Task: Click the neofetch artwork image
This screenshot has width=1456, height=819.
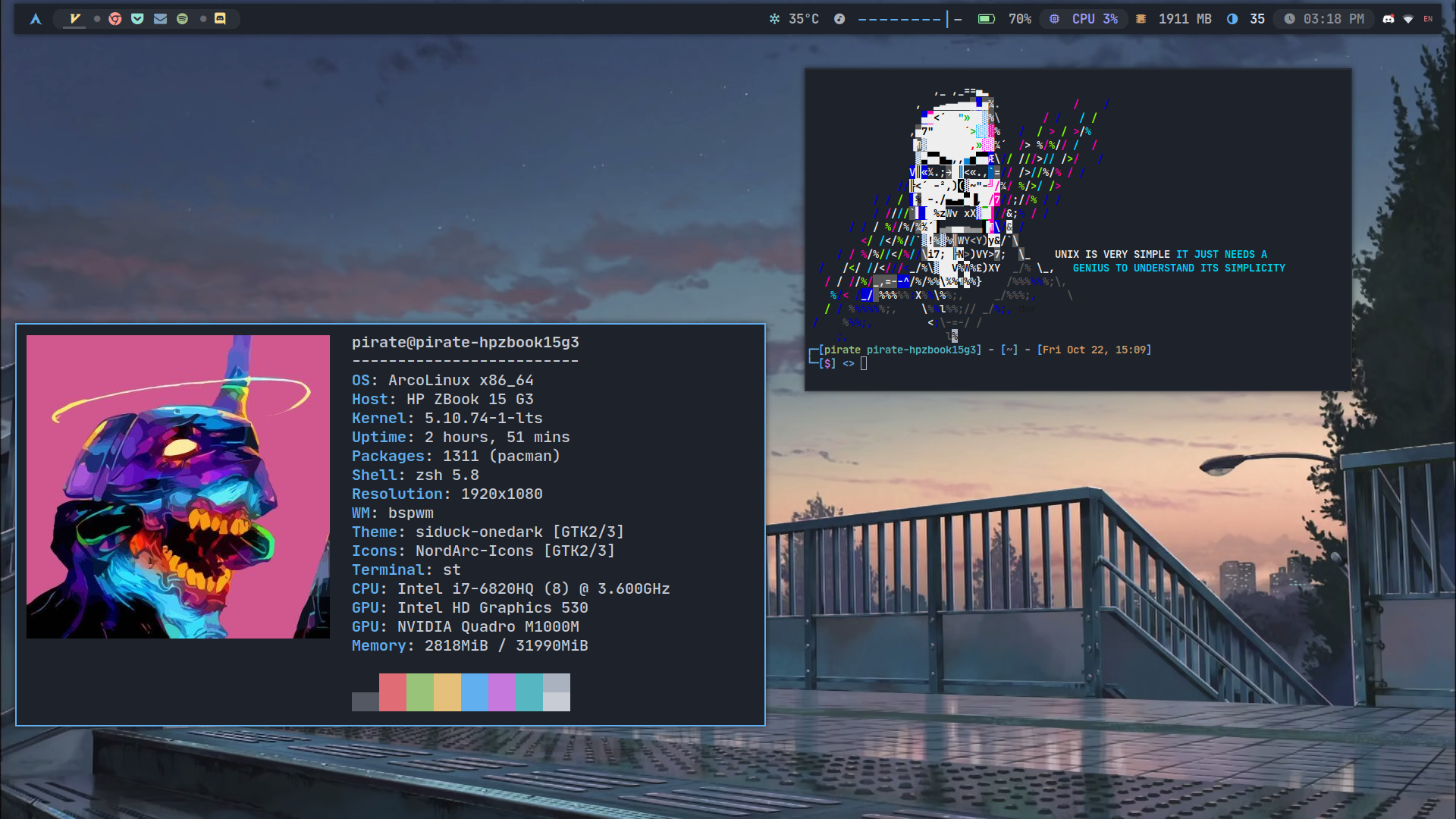Action: [x=178, y=487]
